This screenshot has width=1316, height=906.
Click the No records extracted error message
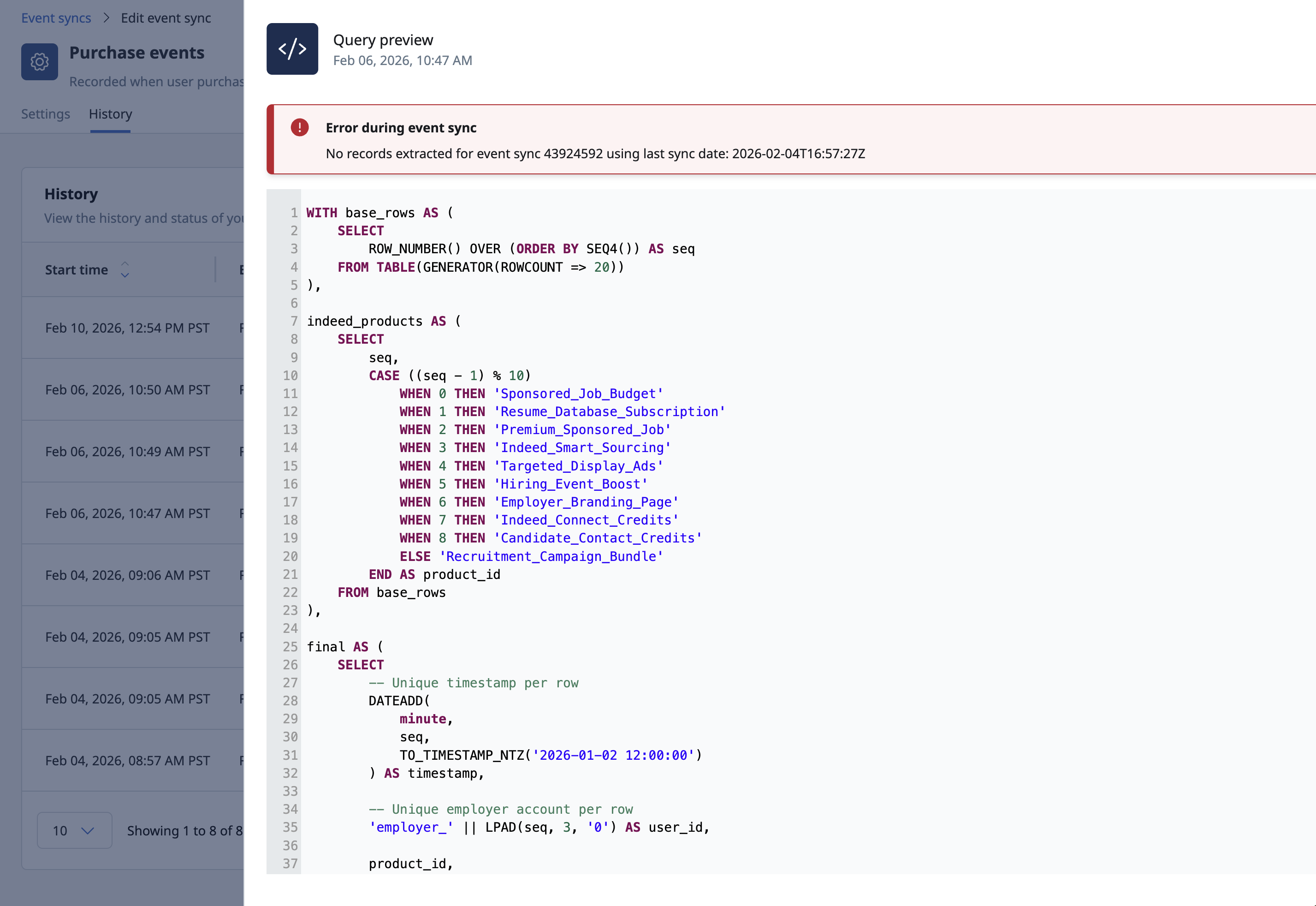[x=595, y=154]
